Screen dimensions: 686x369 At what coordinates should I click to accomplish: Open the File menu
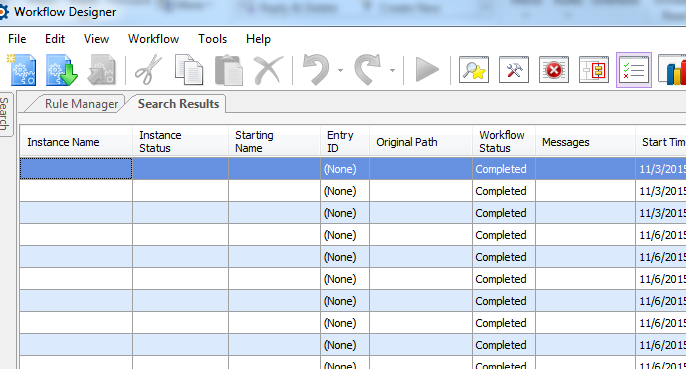17,39
